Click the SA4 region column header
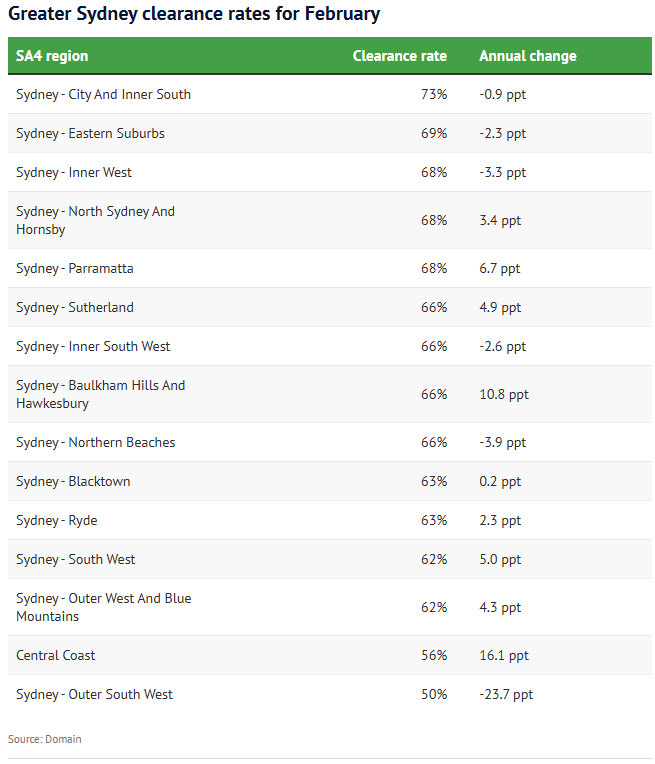The width and height of the screenshot is (655, 764). pos(52,56)
